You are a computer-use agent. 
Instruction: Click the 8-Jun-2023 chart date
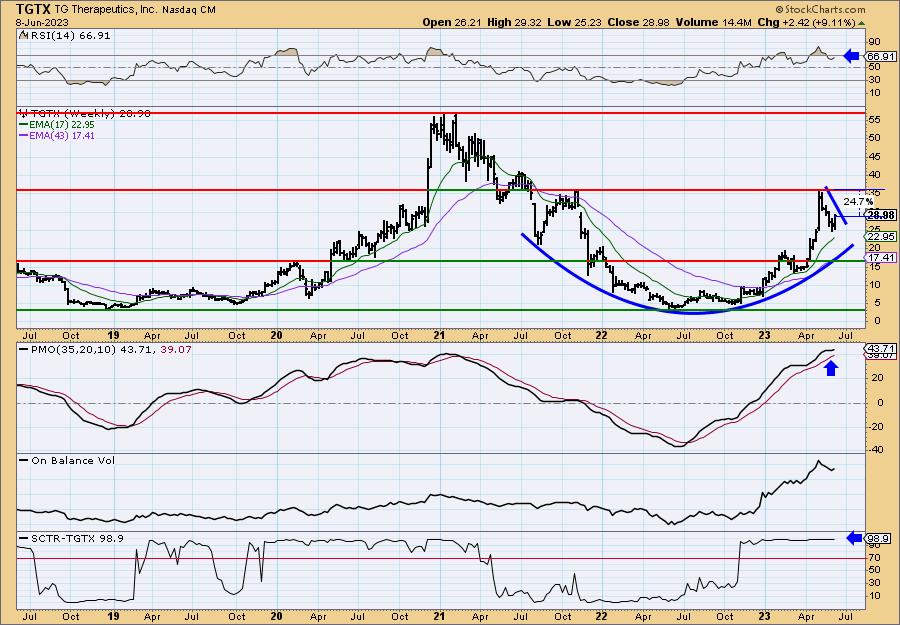[42, 22]
